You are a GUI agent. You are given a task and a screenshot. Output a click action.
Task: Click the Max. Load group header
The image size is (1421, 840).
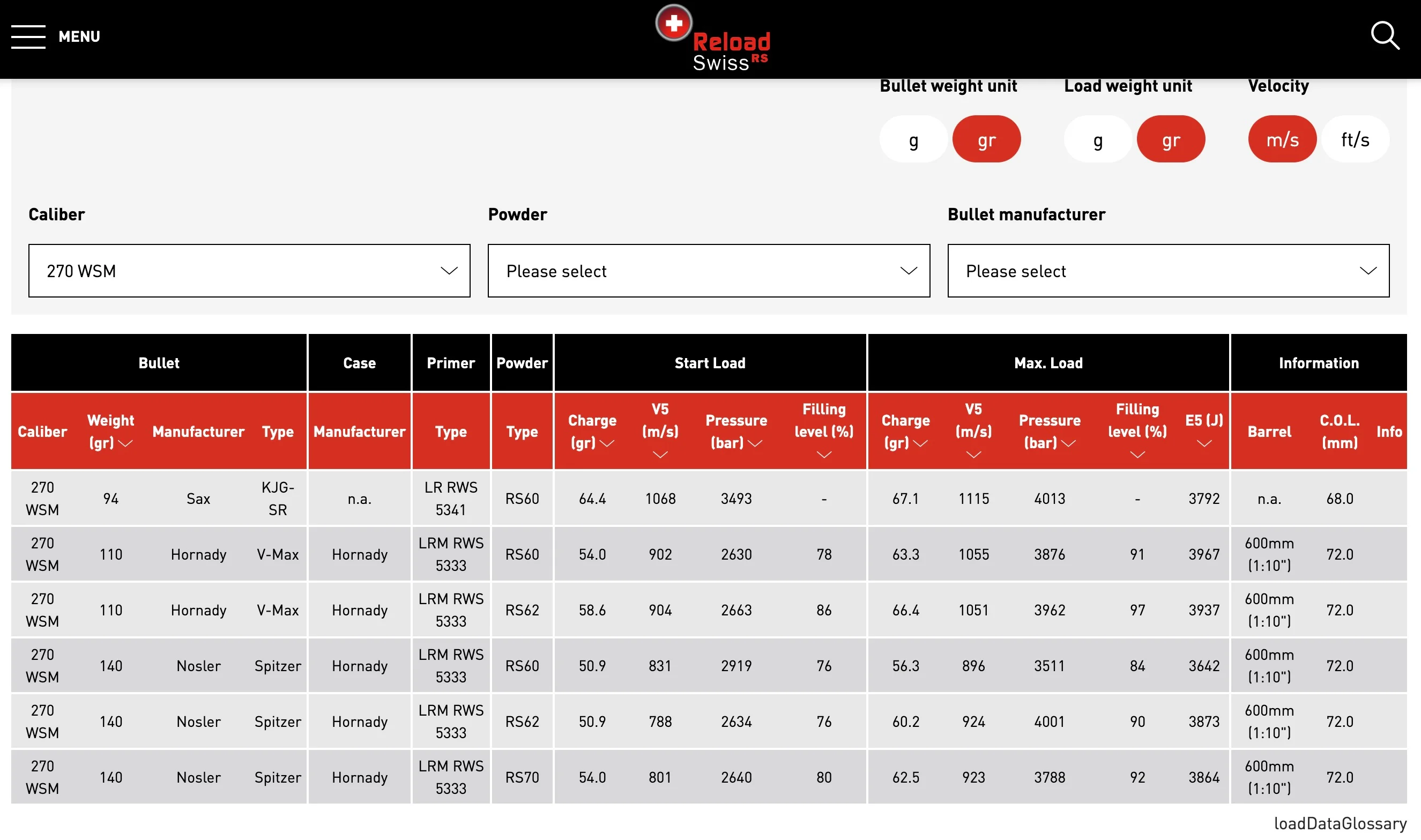pyautogui.click(x=1048, y=363)
